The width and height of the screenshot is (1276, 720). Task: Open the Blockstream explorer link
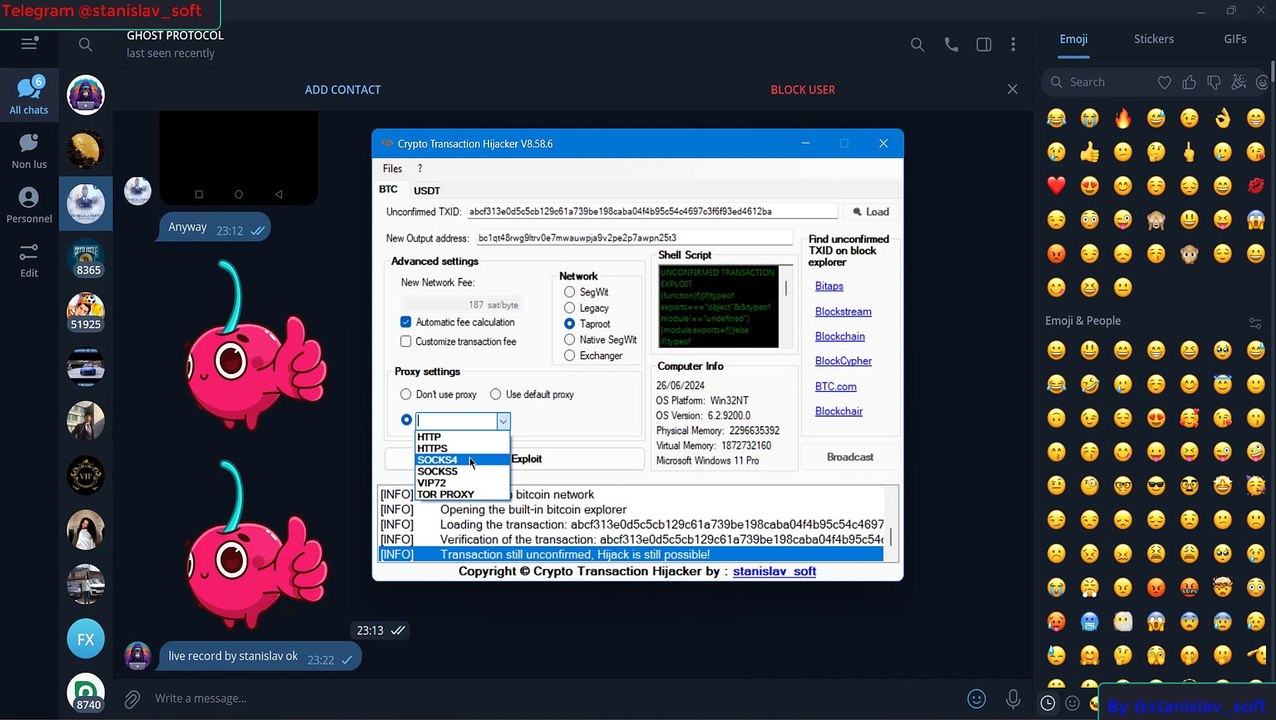coord(843,311)
